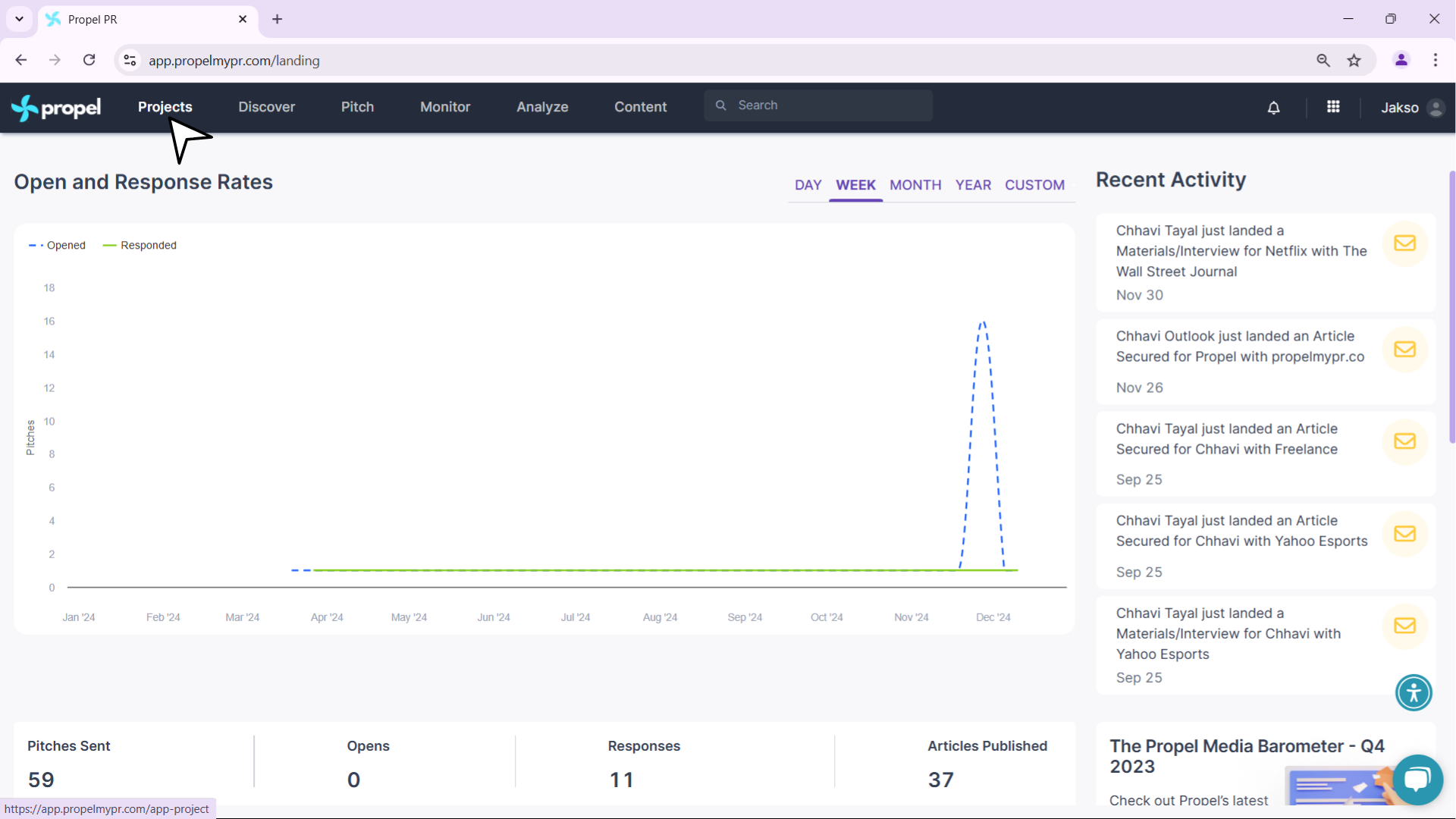This screenshot has height=819, width=1456.
Task: Click the Recent Activity heading
Action: 1171,180
